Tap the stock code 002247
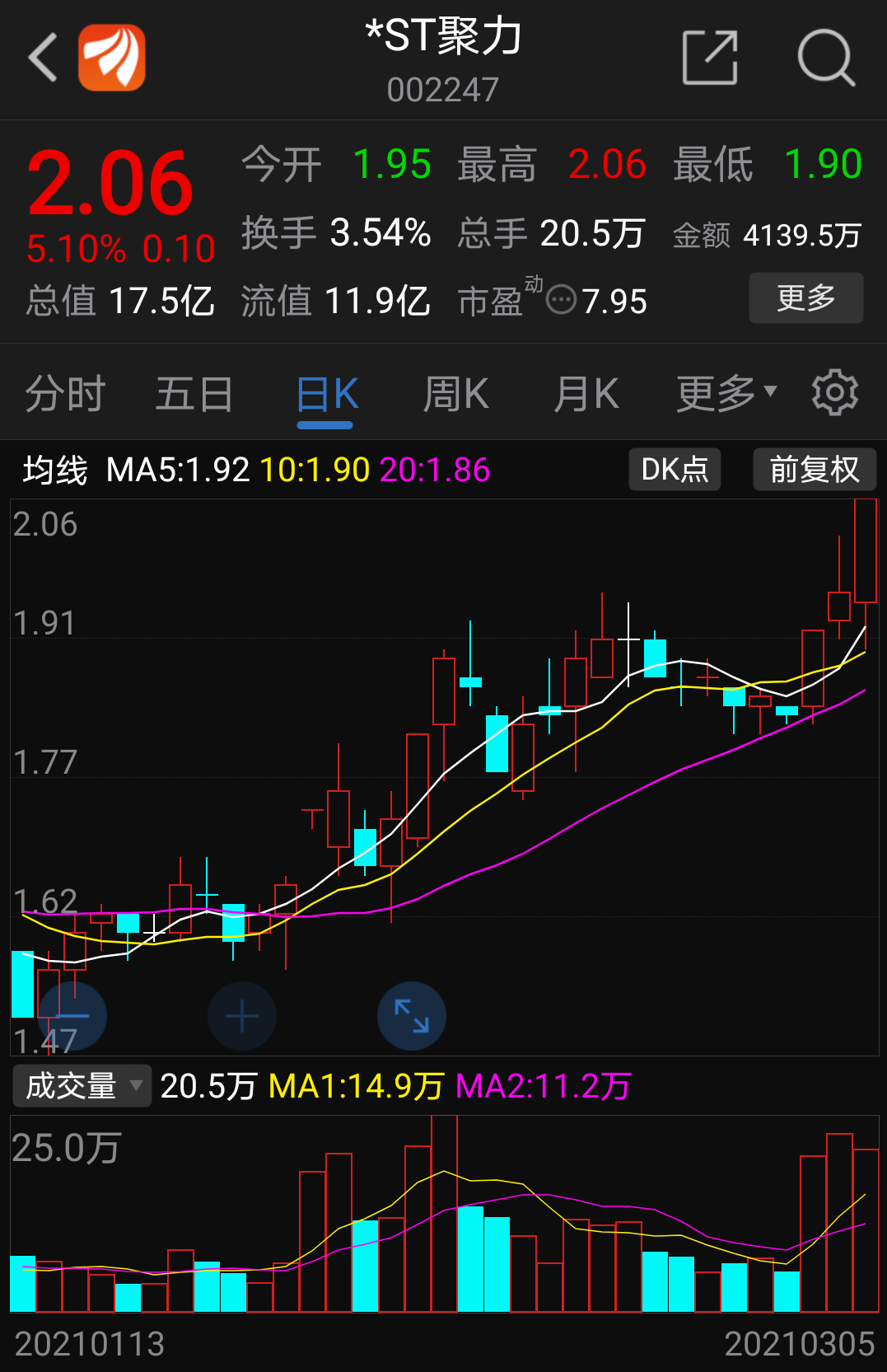 pyautogui.click(x=443, y=90)
